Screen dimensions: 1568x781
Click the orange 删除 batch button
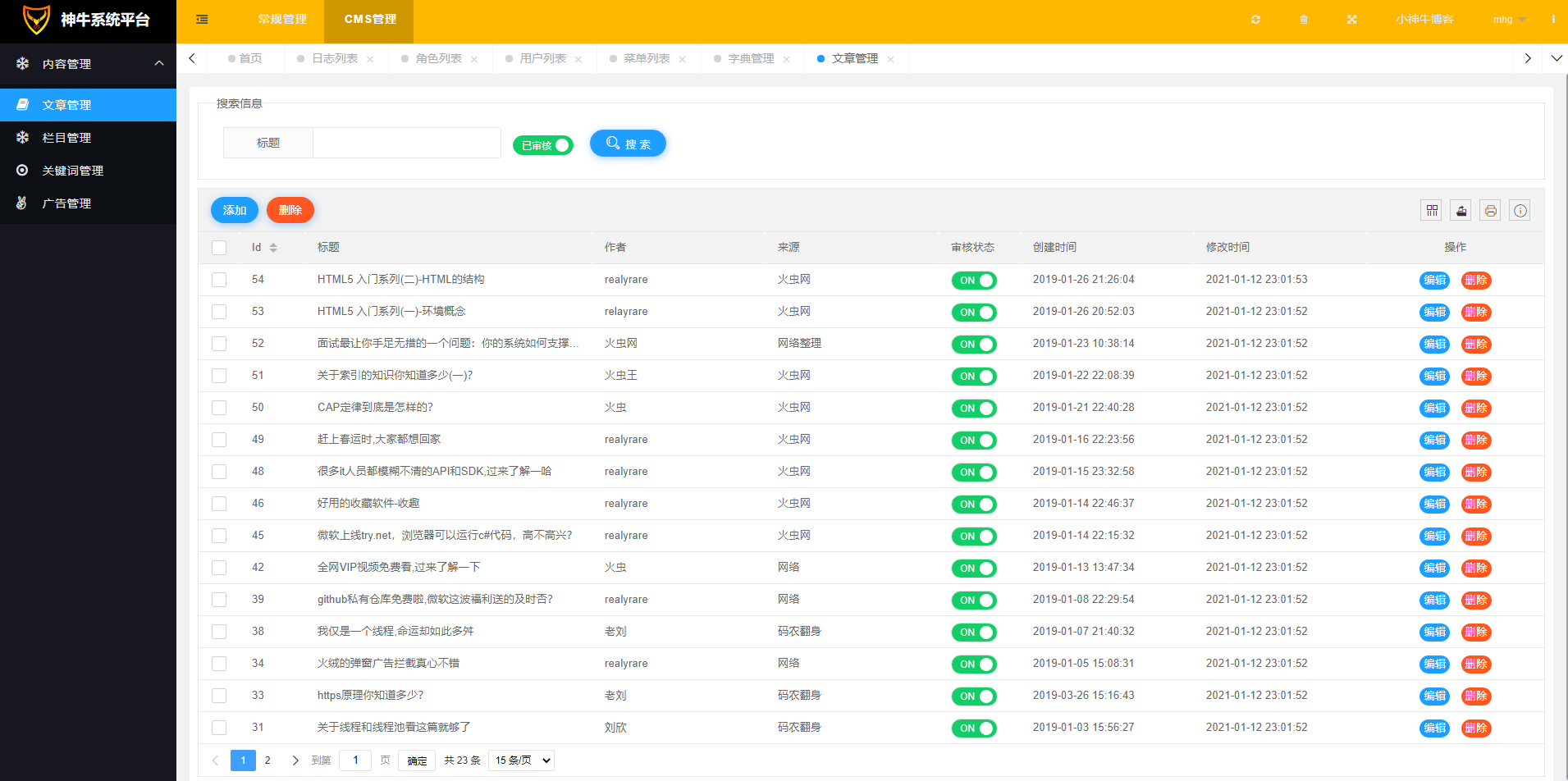[x=290, y=210]
